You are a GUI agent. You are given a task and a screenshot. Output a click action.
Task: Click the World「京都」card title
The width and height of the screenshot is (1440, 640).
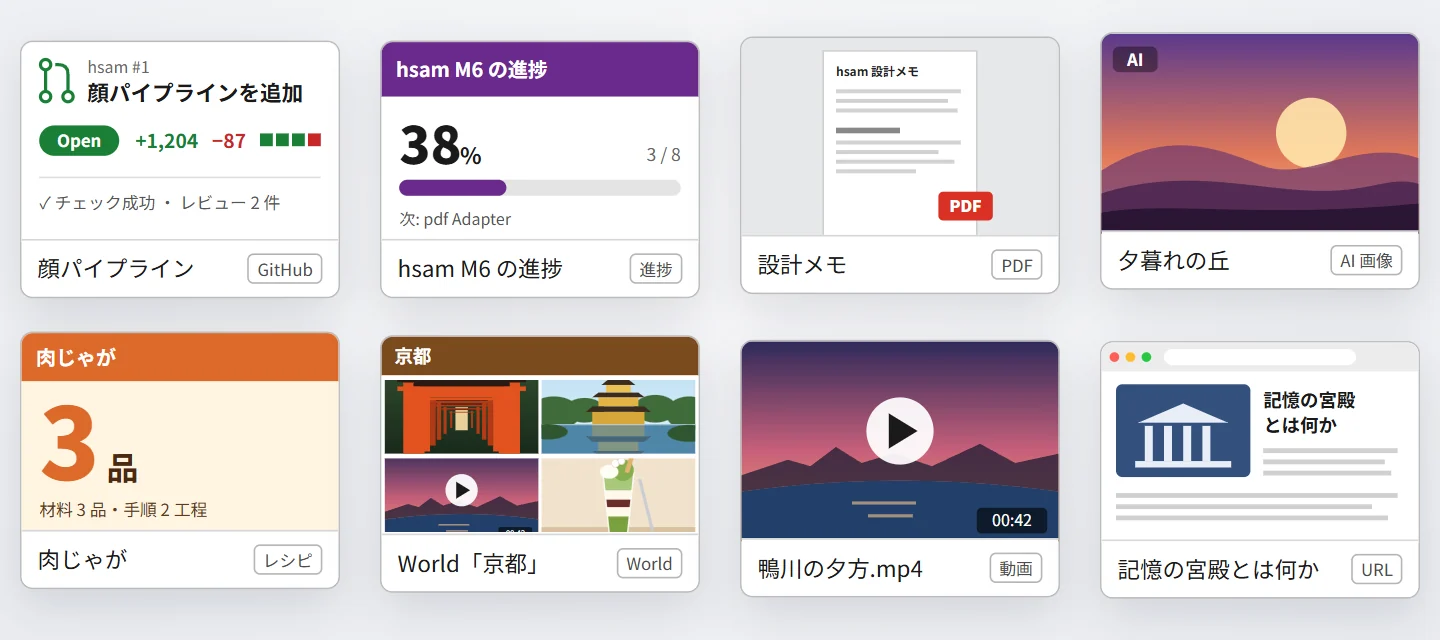tap(469, 564)
